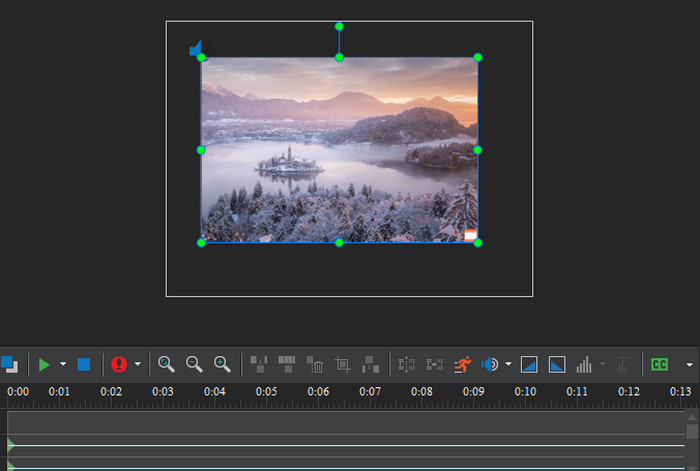
Task: Zoom out the timeline
Action: [194, 365]
